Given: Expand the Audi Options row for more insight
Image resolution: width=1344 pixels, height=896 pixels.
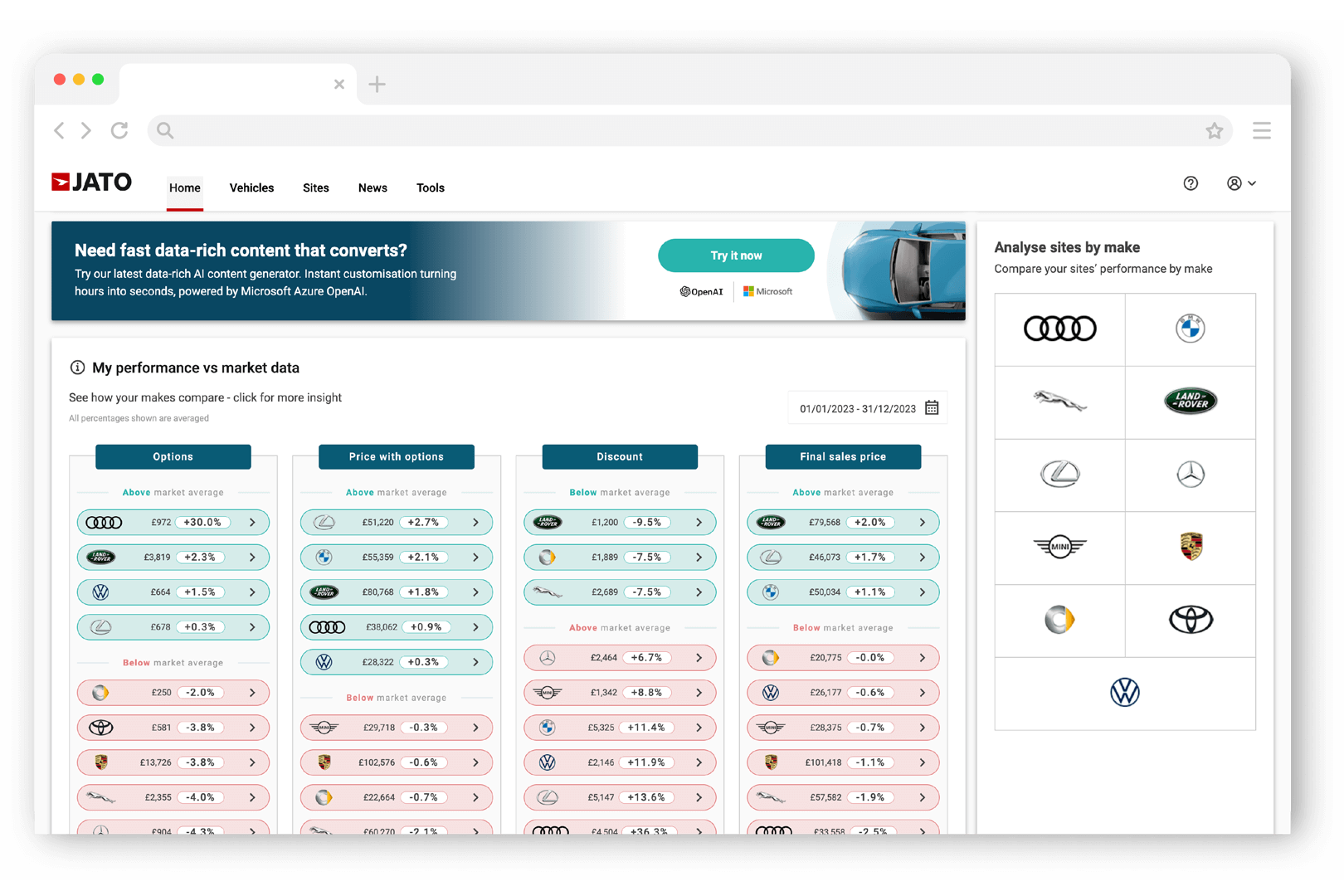Looking at the screenshot, I should point(254,522).
